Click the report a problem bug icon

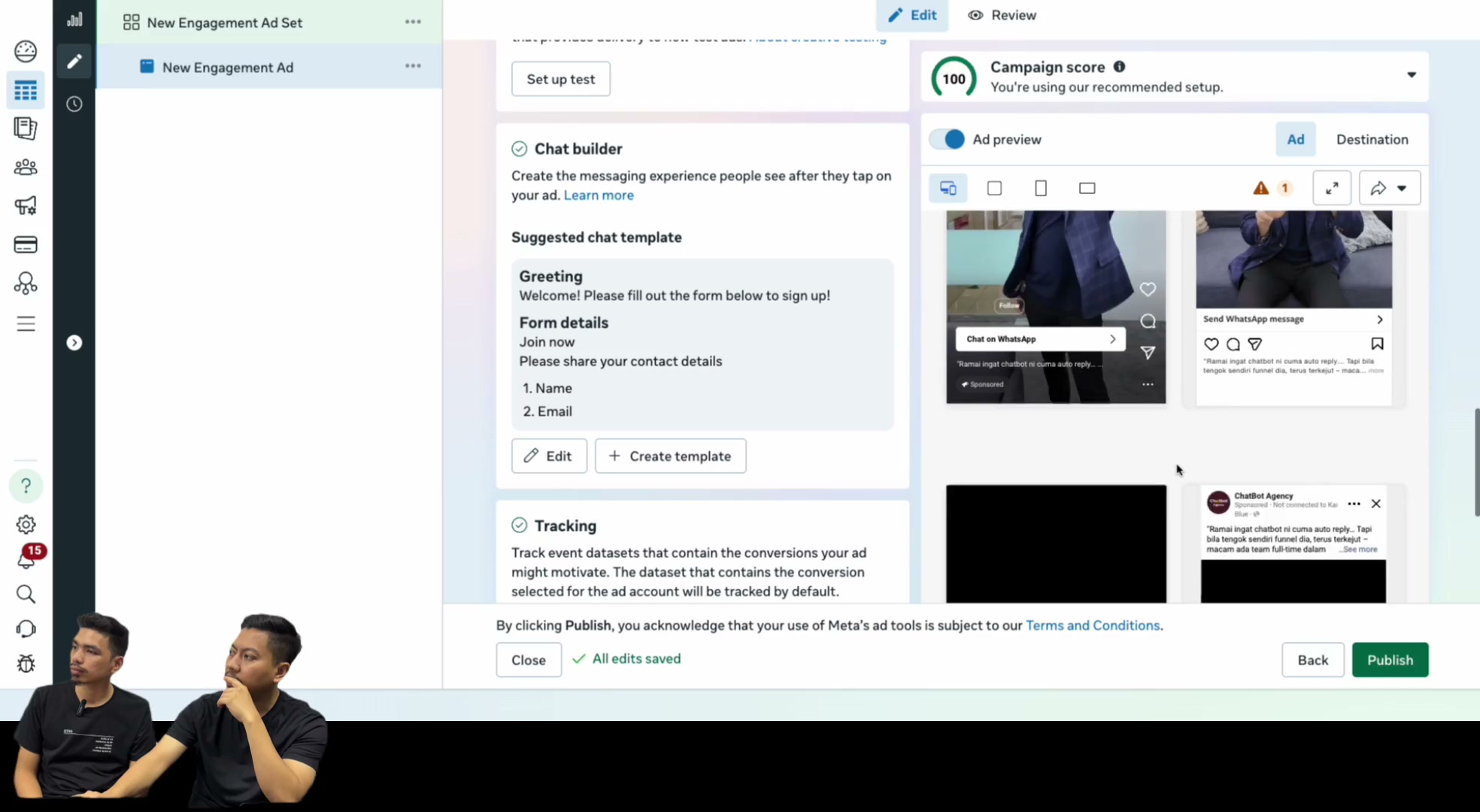click(26, 663)
